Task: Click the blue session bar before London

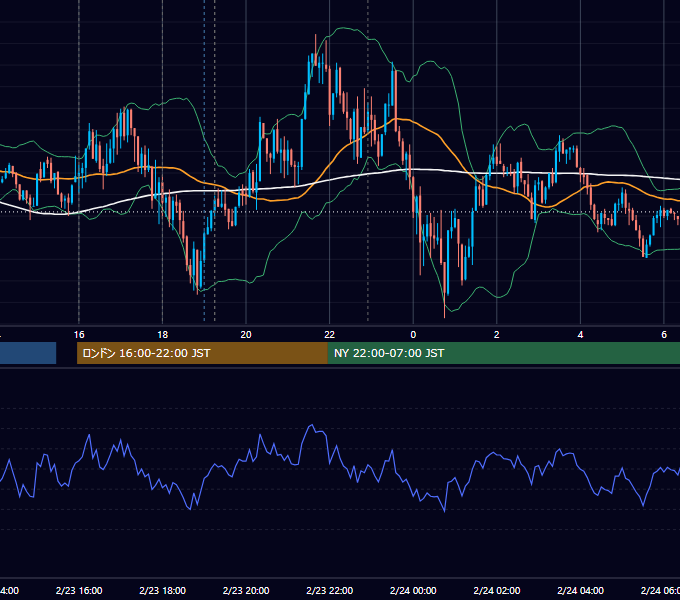Action: (x=28, y=353)
